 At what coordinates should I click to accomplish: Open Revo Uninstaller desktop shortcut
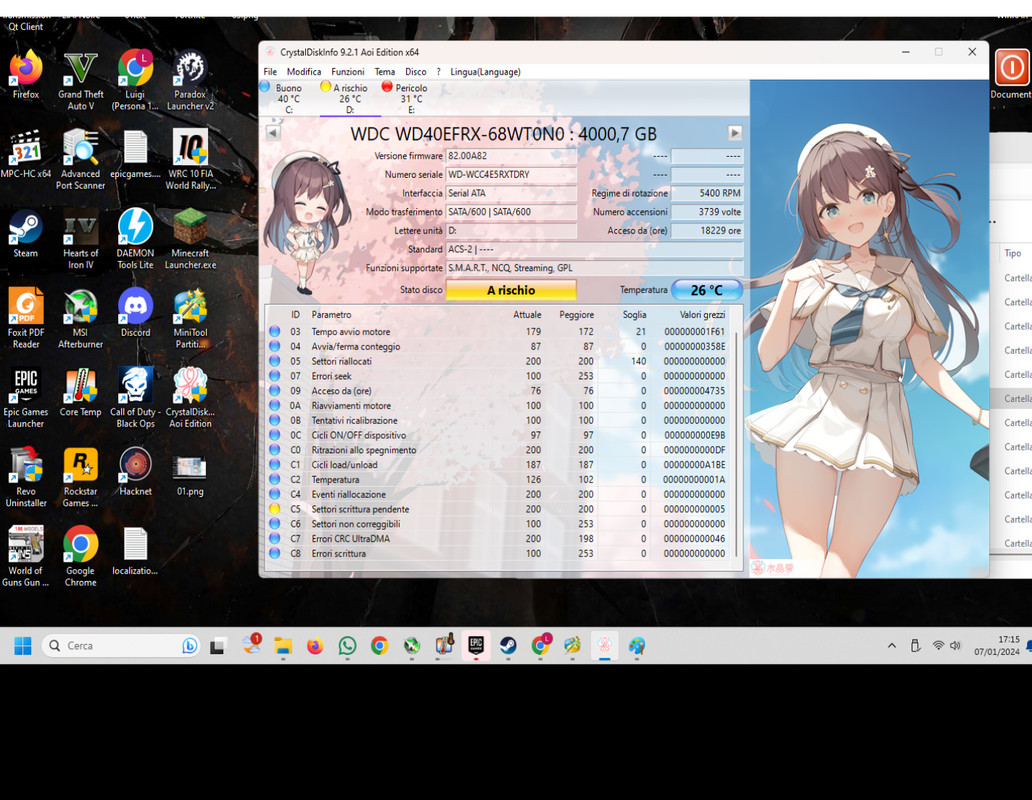coord(26,478)
